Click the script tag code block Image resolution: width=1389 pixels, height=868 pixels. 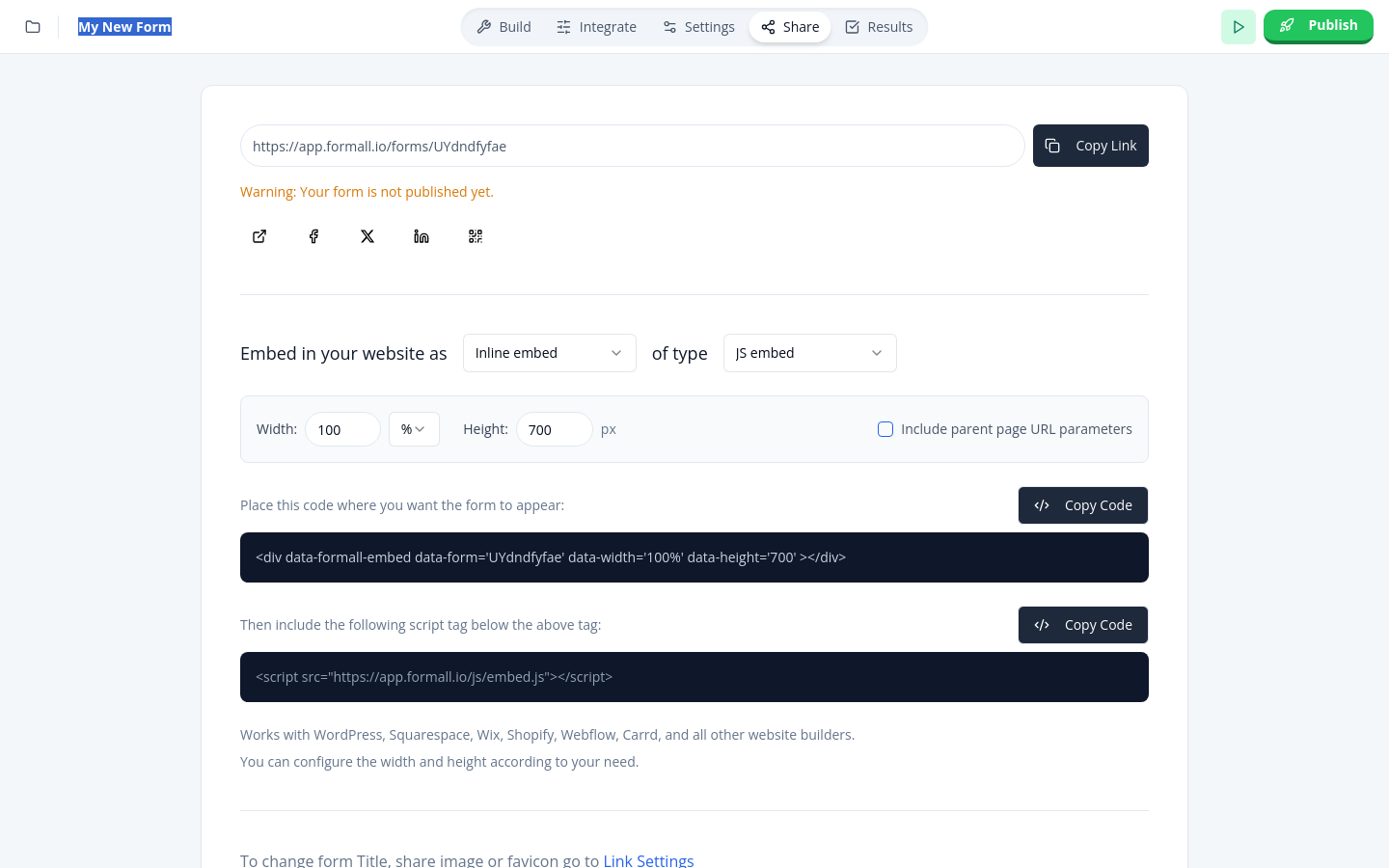(694, 677)
